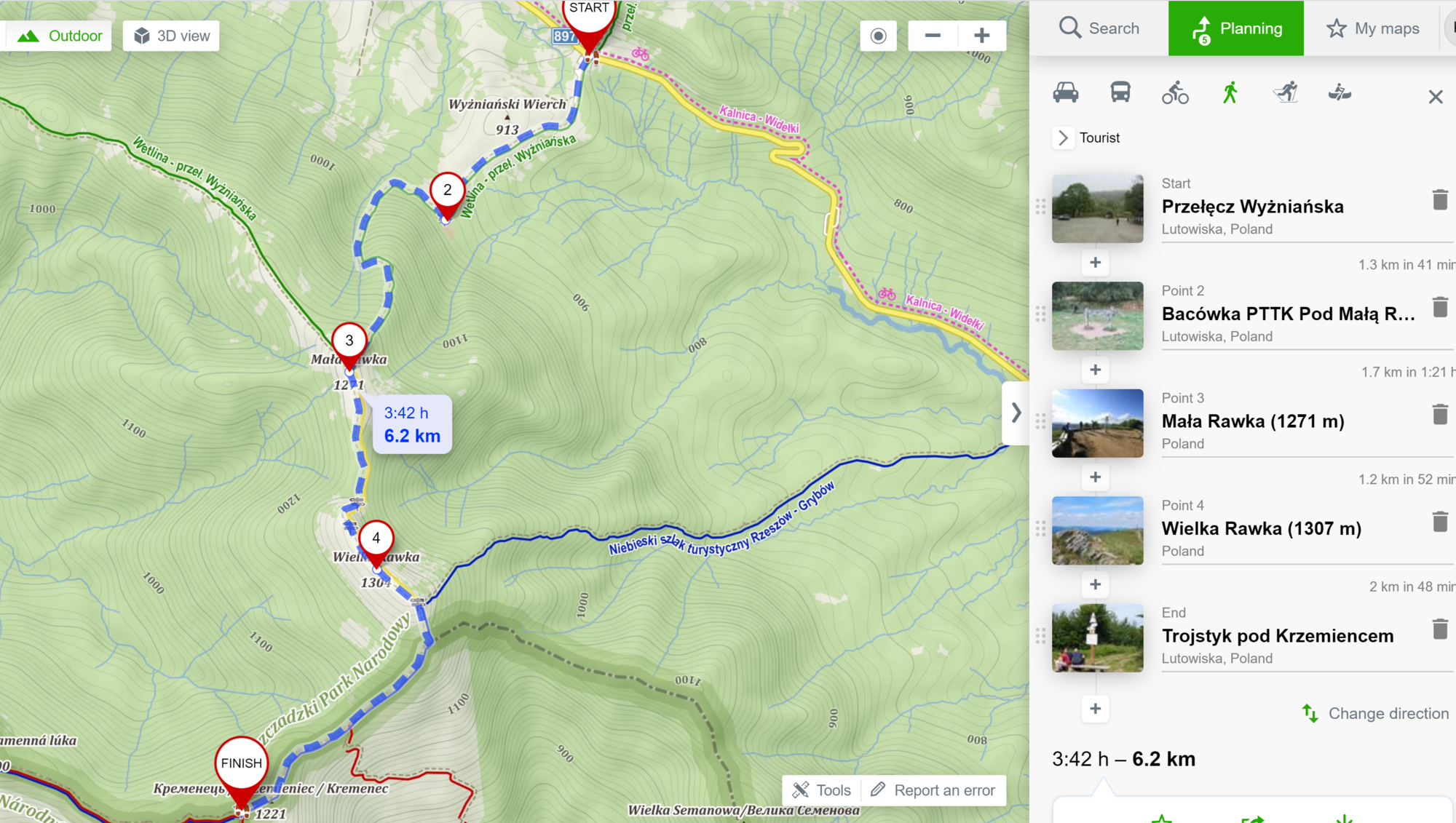Choose cross-country skiing mode icon
Viewport: 1456px width, 823px height.
coord(1286,92)
